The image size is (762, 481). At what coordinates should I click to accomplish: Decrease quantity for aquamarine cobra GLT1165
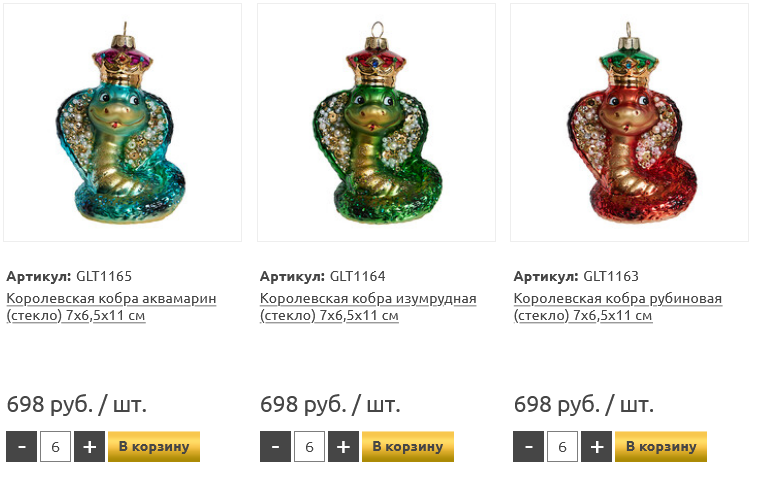click(x=21, y=447)
